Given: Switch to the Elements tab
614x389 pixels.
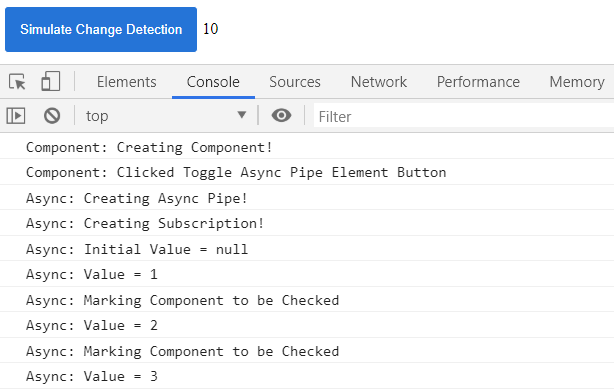Looking at the screenshot, I should tap(126, 82).
